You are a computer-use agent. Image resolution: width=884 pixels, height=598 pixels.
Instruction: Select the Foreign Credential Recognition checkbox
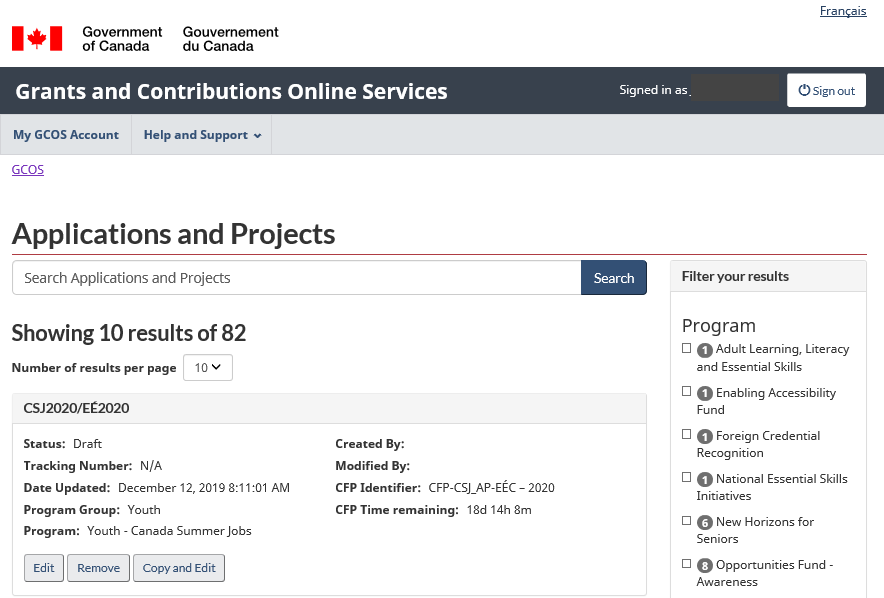[686, 435]
